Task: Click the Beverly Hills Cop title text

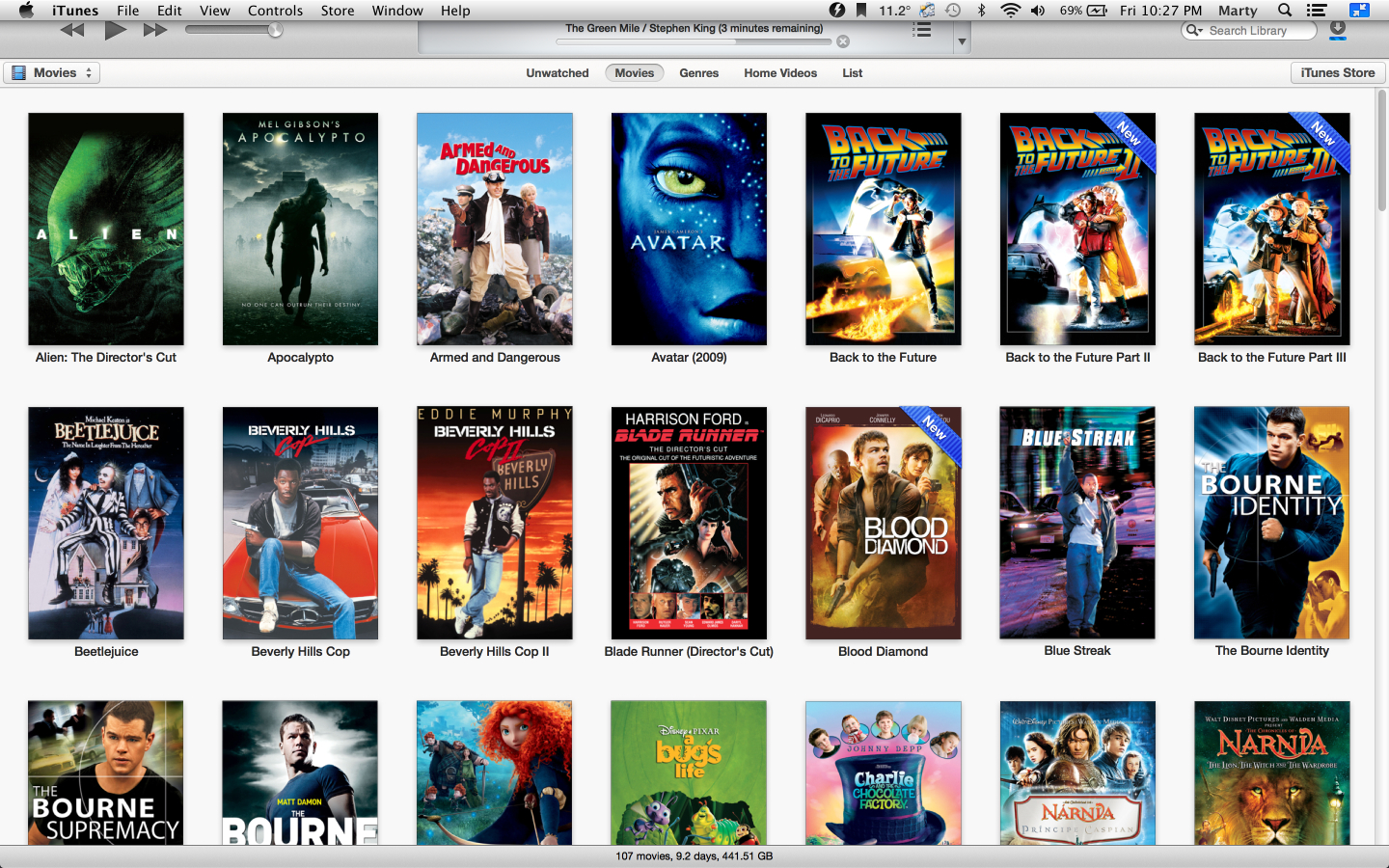Action: coord(300,651)
